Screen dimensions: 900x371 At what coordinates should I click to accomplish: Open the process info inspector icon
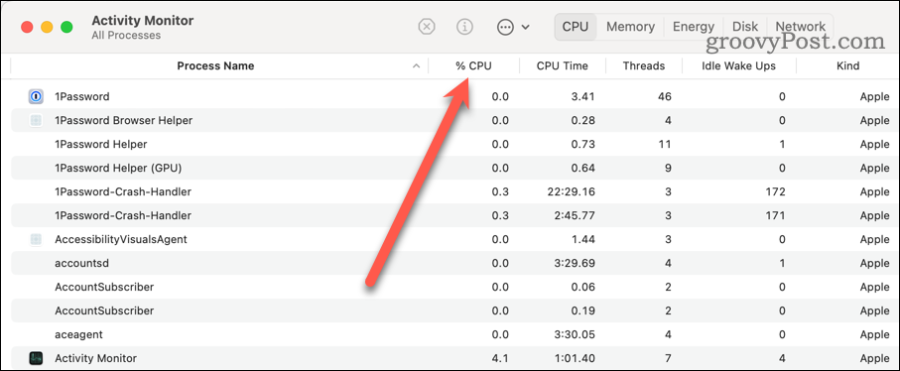pos(464,26)
